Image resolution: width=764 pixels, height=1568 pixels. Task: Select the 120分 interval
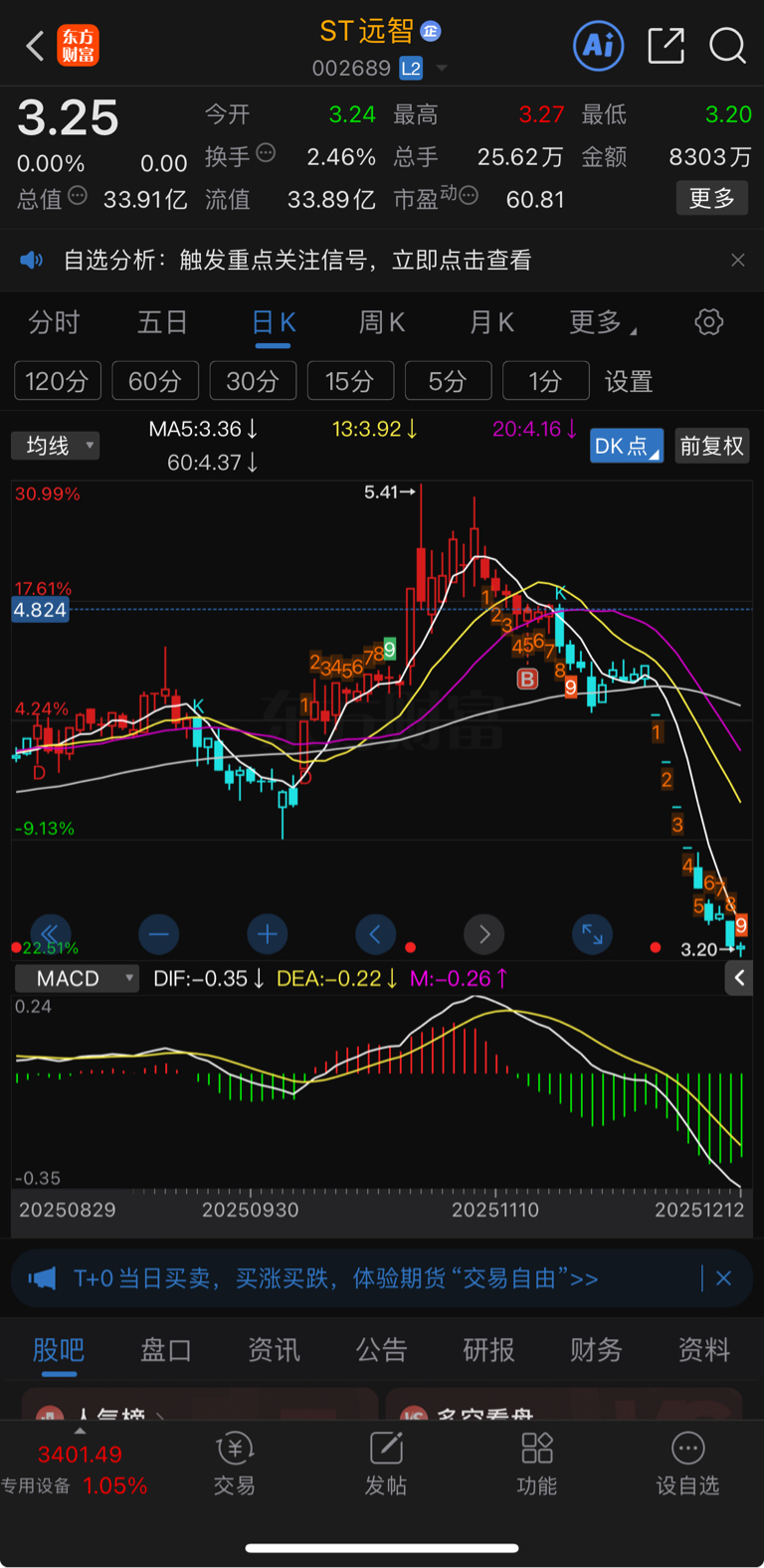pyautogui.click(x=58, y=381)
